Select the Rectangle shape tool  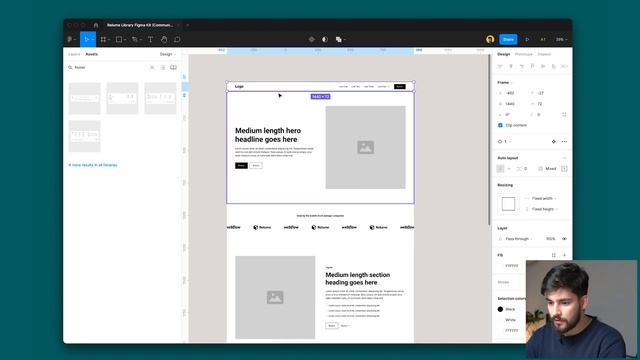click(x=119, y=40)
